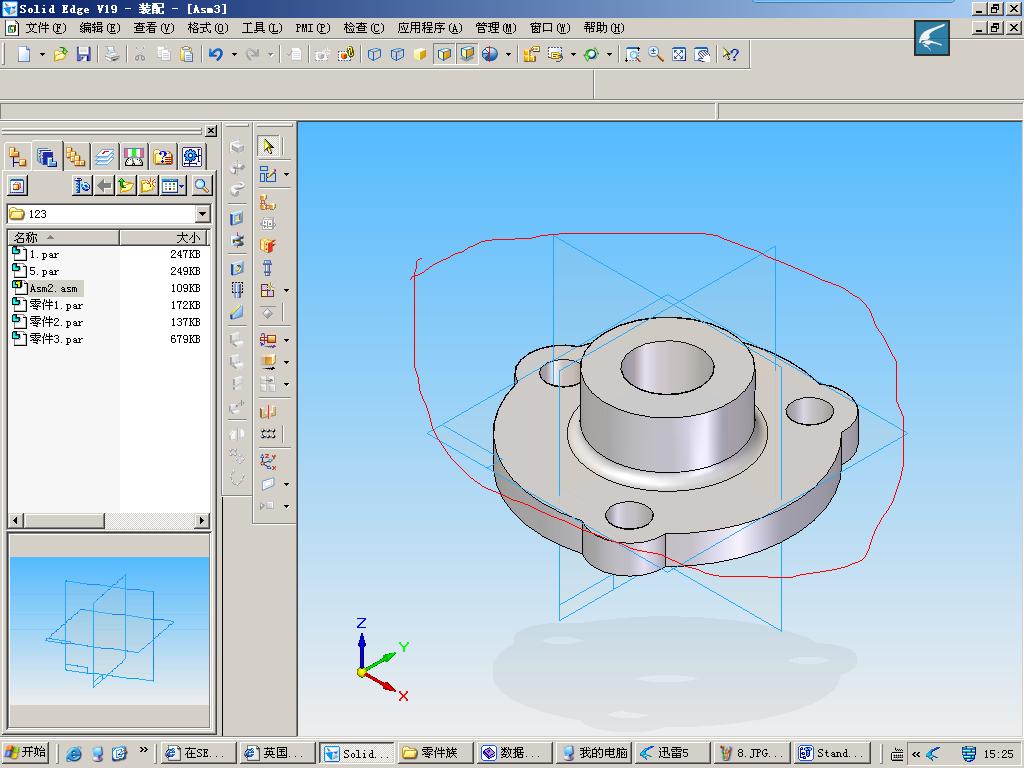Click the reference planes preview thumbnail
The image size is (1024, 768).
[x=109, y=631]
